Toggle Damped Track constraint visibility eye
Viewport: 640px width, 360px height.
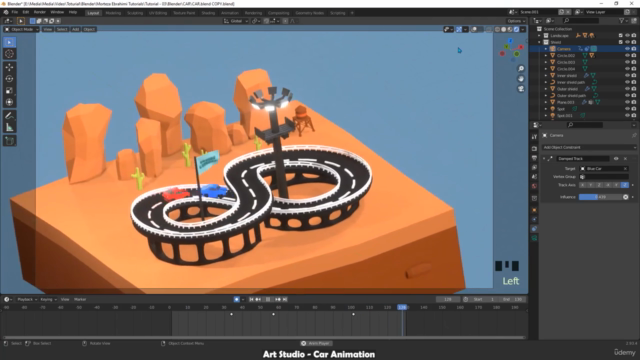[616, 158]
